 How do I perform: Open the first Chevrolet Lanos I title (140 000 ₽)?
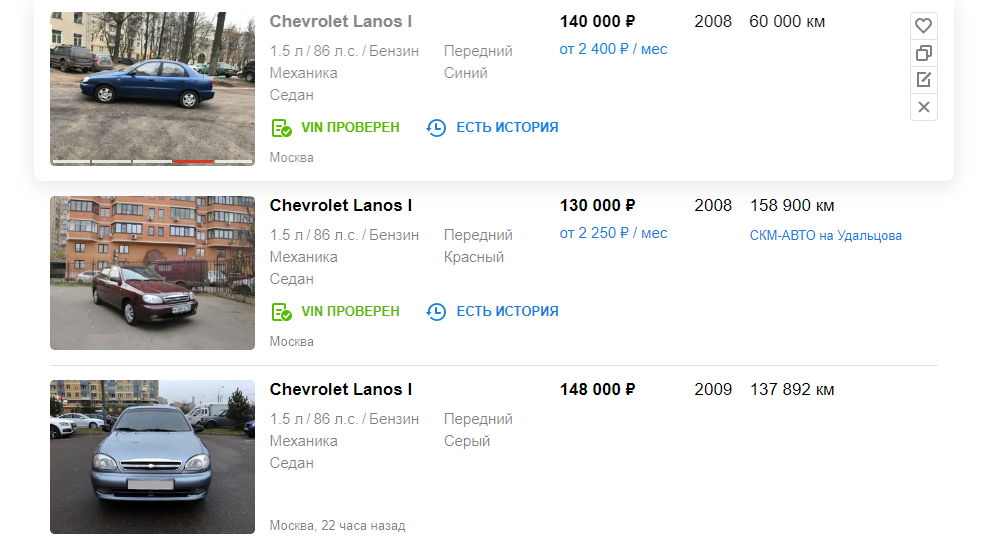click(x=341, y=21)
